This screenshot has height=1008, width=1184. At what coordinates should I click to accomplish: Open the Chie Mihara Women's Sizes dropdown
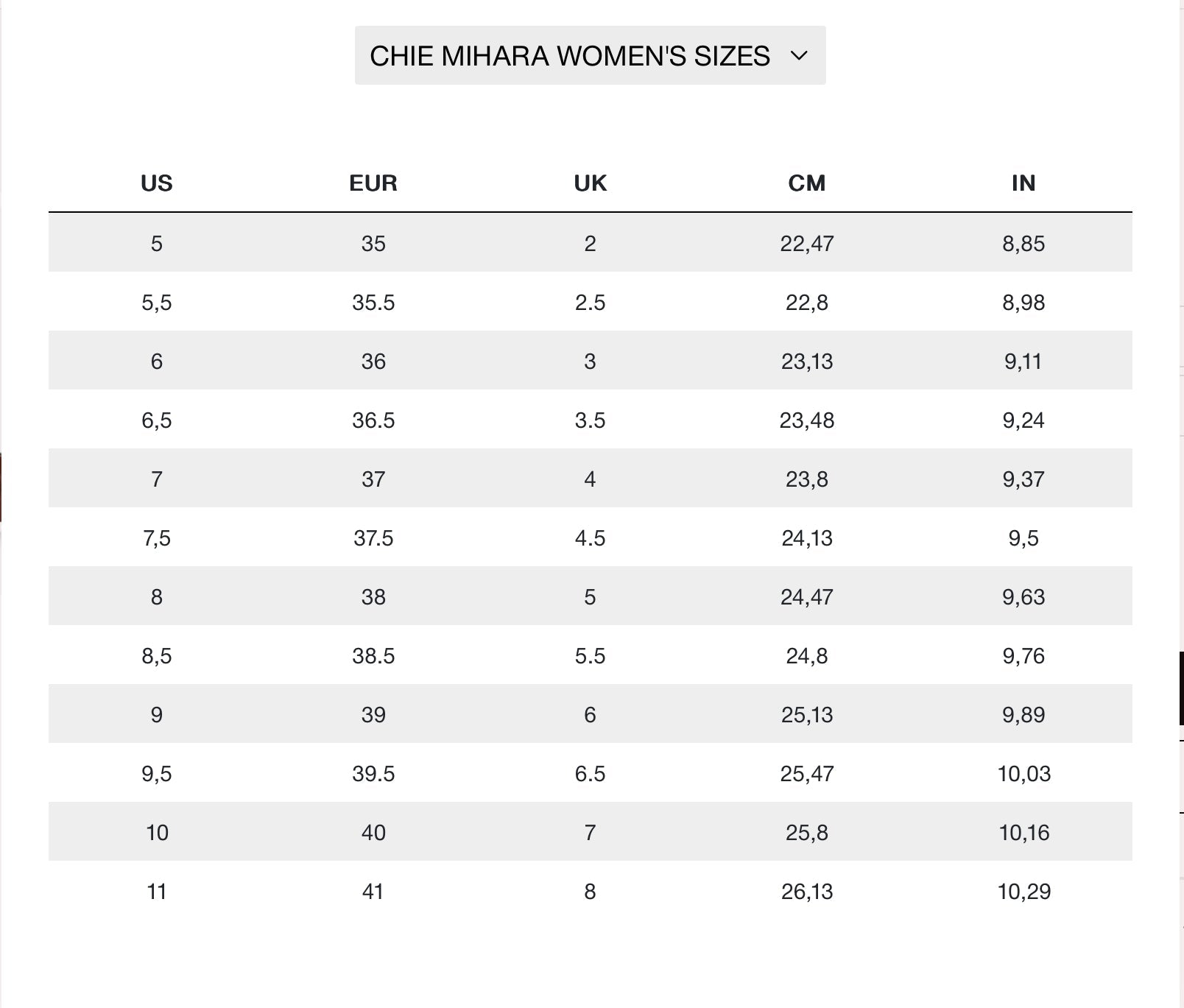pos(589,56)
